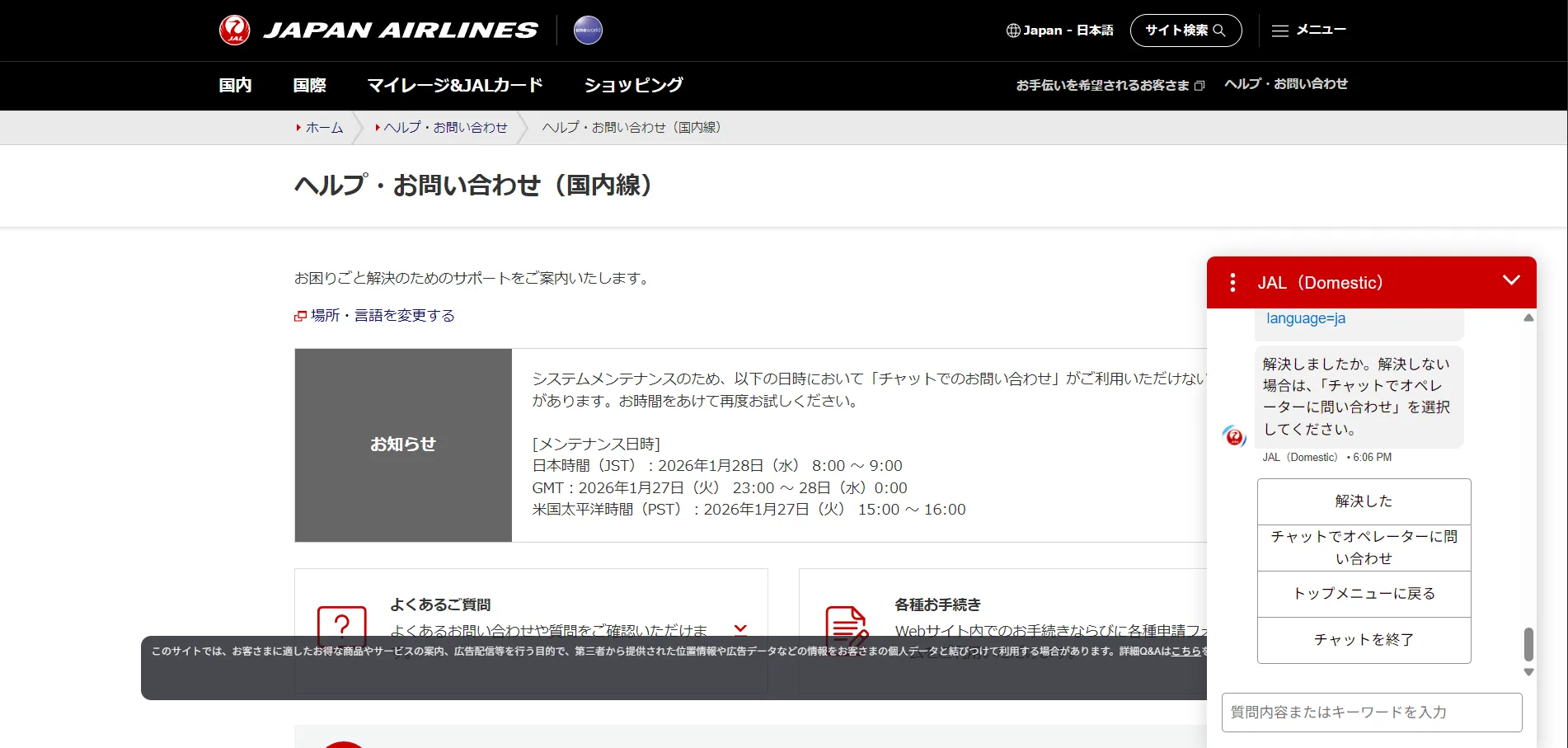Viewport: 1568px width, 748px height.
Task: Click the globe icon beside Japan - 日本語
Action: (1013, 31)
